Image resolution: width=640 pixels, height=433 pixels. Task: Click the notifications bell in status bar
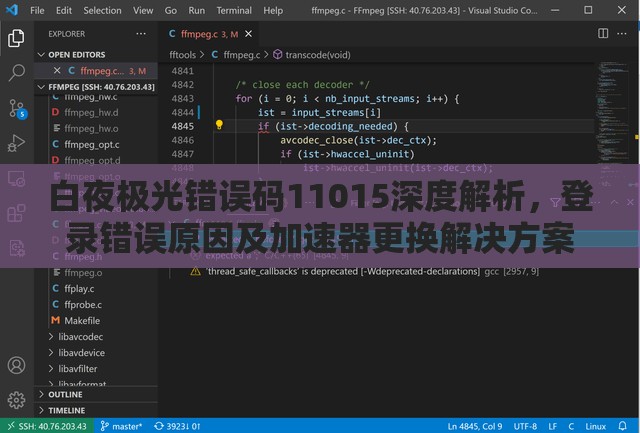[x=622, y=426]
